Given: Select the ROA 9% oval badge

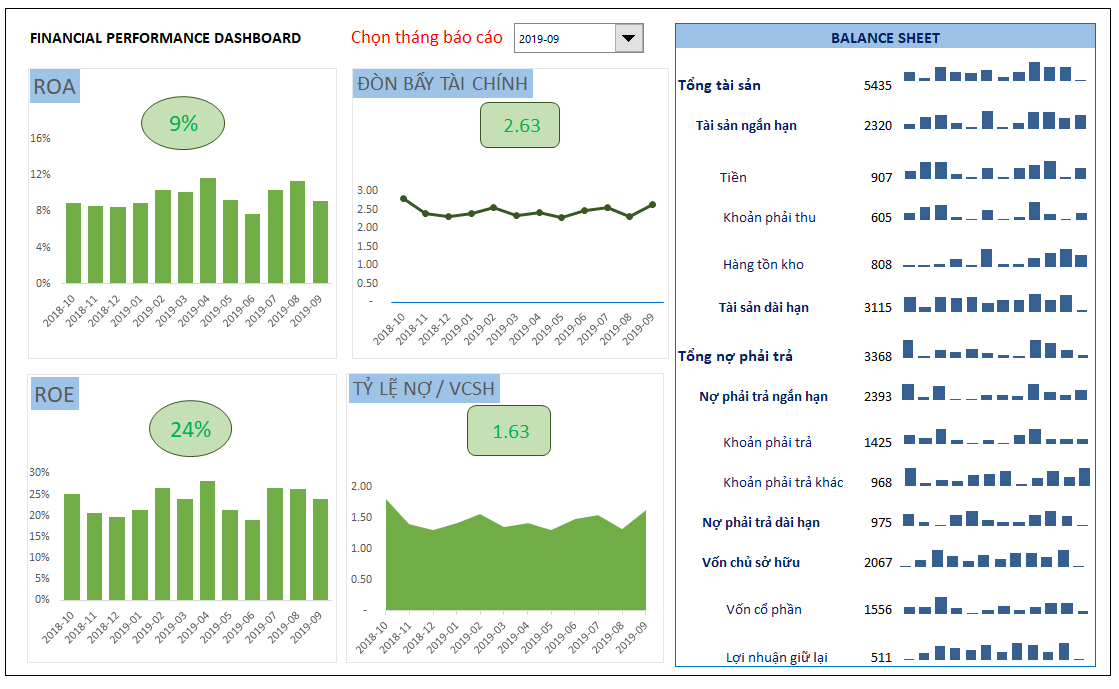Looking at the screenshot, I should (183, 124).
